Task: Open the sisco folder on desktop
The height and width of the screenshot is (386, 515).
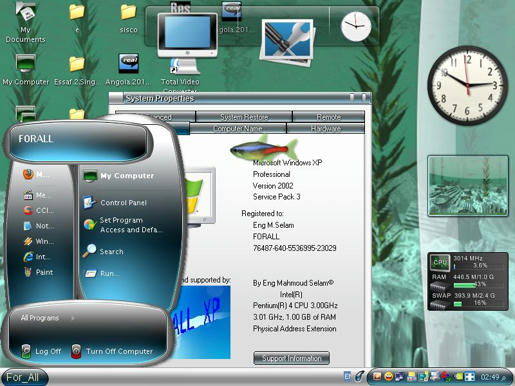Action: 128,18
